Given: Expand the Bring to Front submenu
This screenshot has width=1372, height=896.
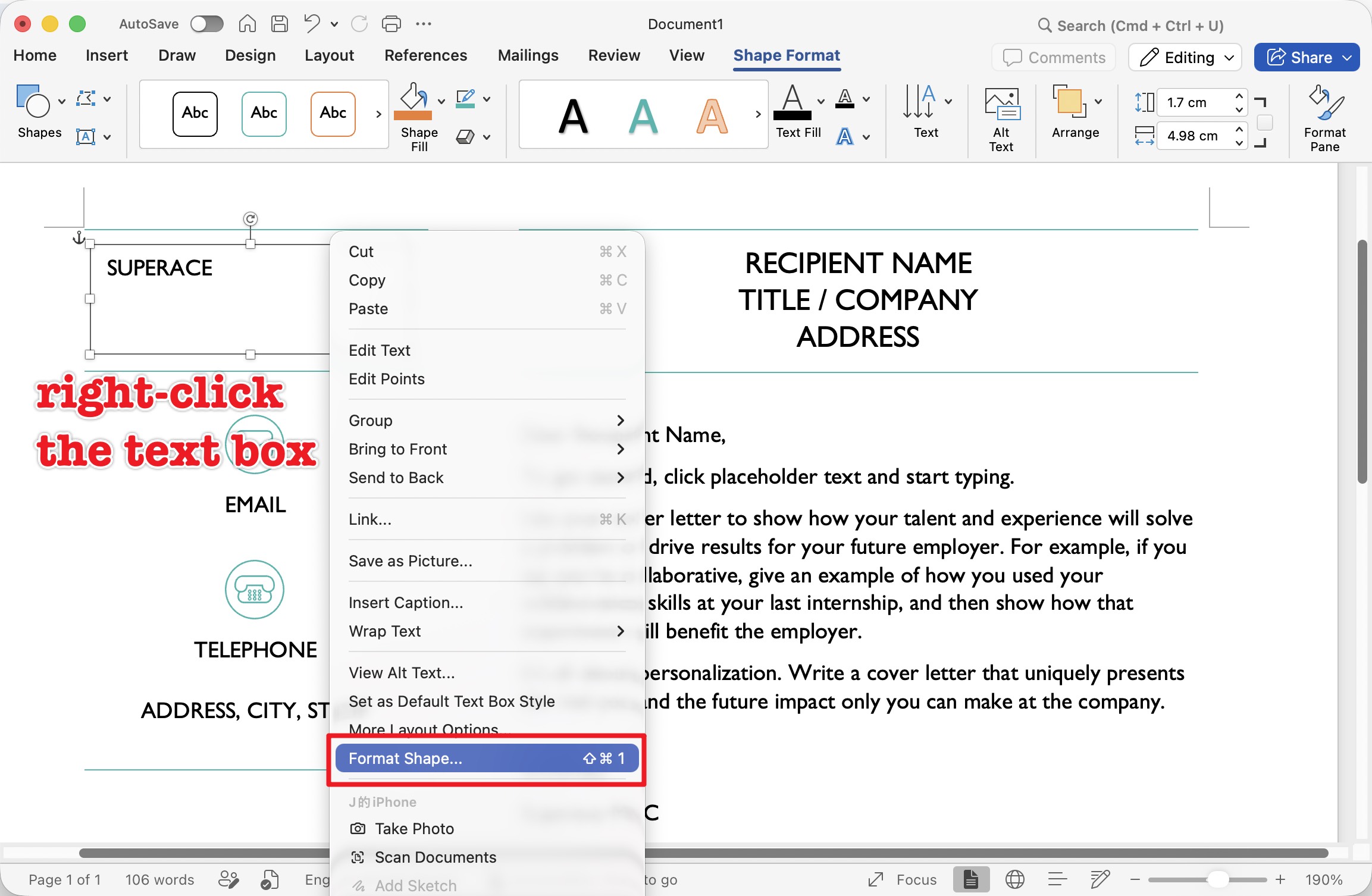Looking at the screenshot, I should [487, 449].
